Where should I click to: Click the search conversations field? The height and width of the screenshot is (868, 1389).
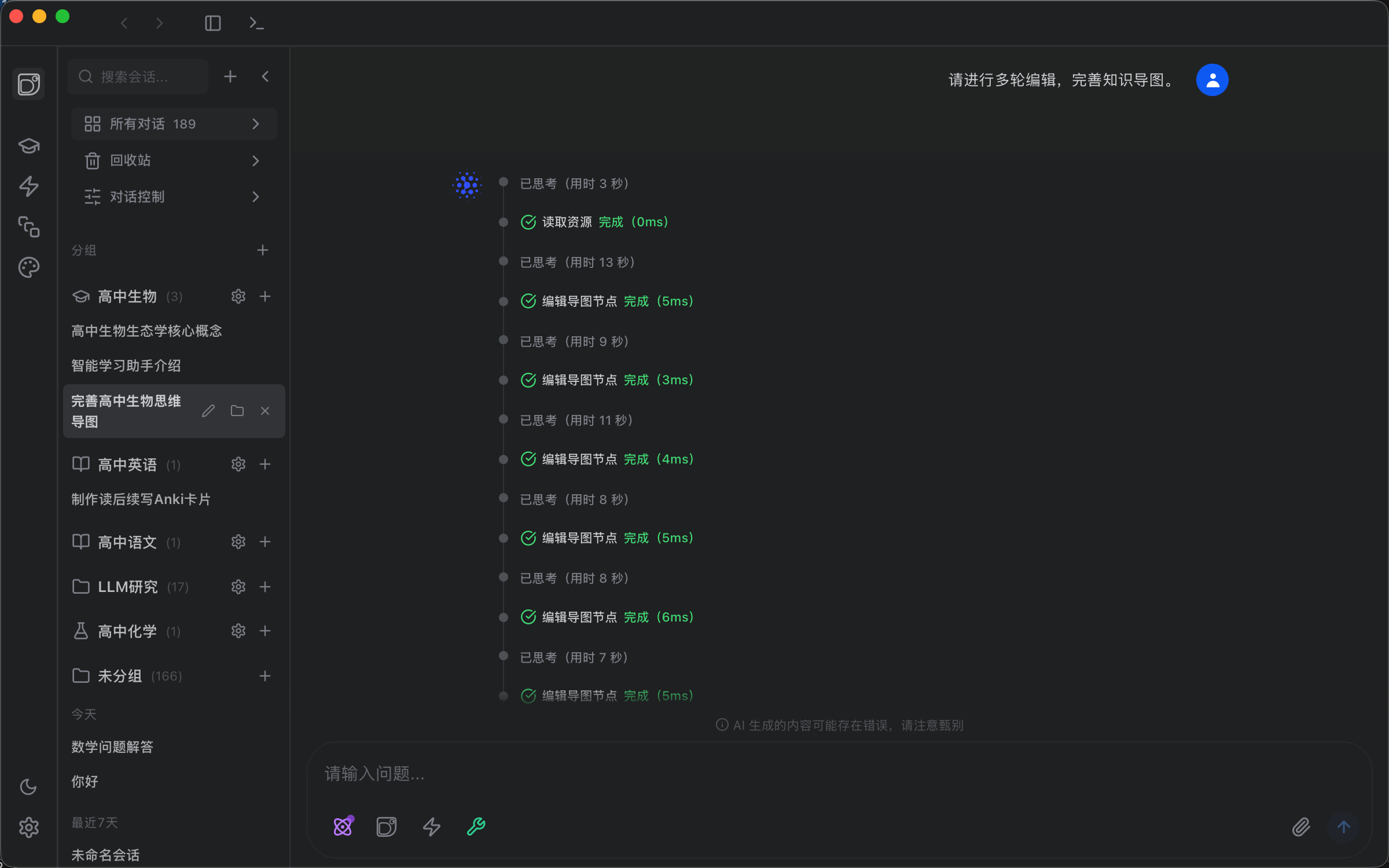[x=138, y=76]
